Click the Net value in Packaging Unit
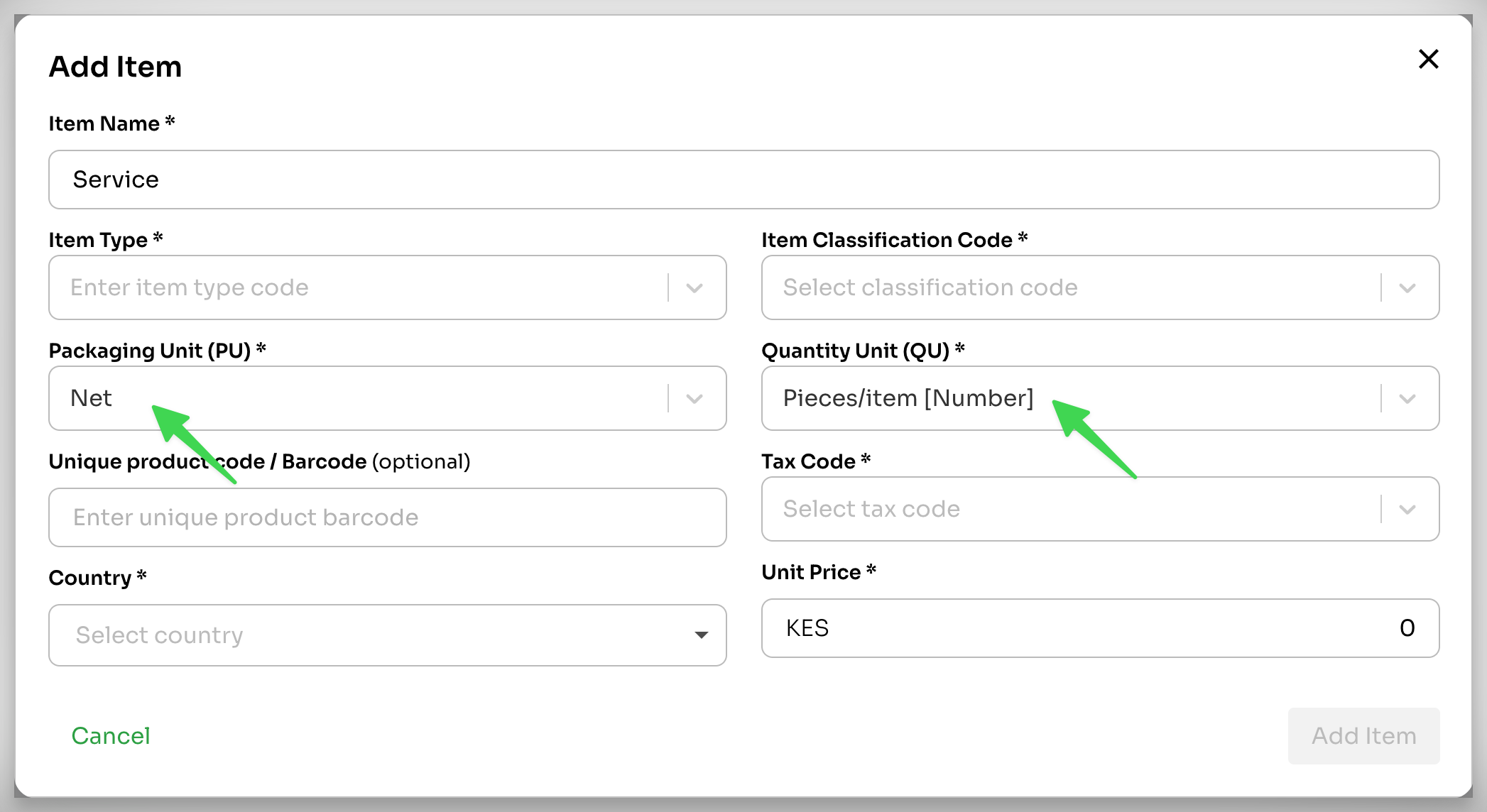 click(92, 398)
